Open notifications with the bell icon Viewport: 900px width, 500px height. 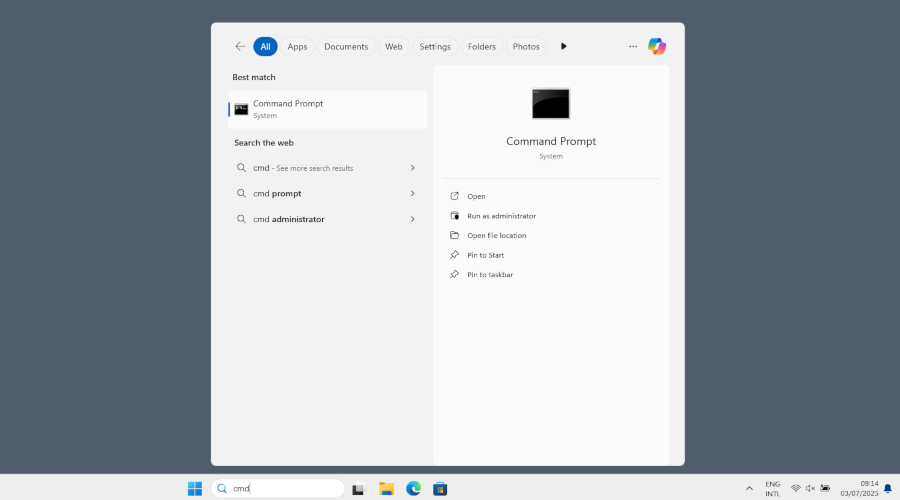(x=888, y=489)
